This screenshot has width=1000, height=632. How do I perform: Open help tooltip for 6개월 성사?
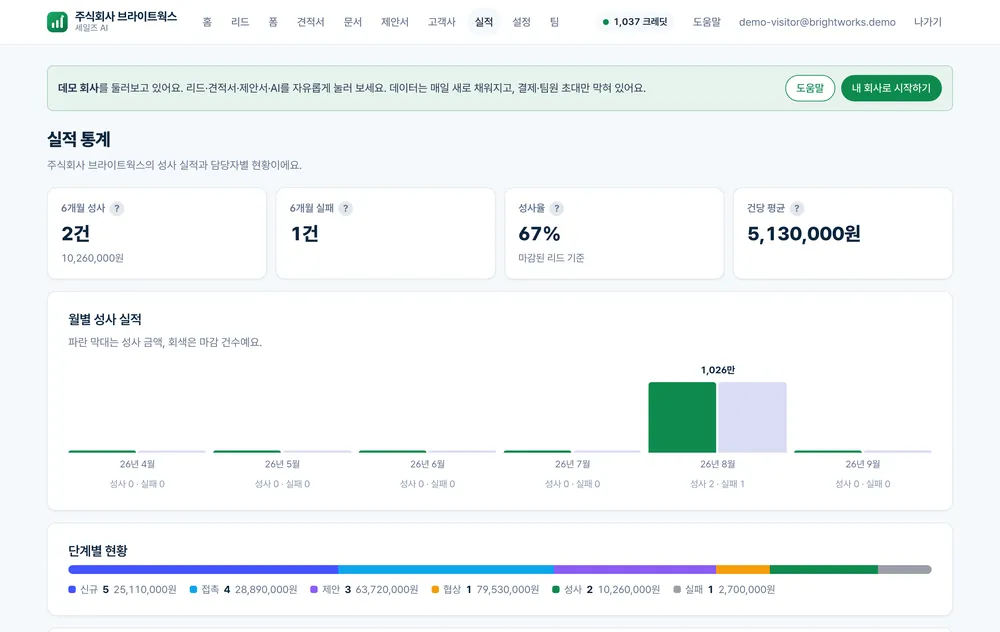point(117,209)
